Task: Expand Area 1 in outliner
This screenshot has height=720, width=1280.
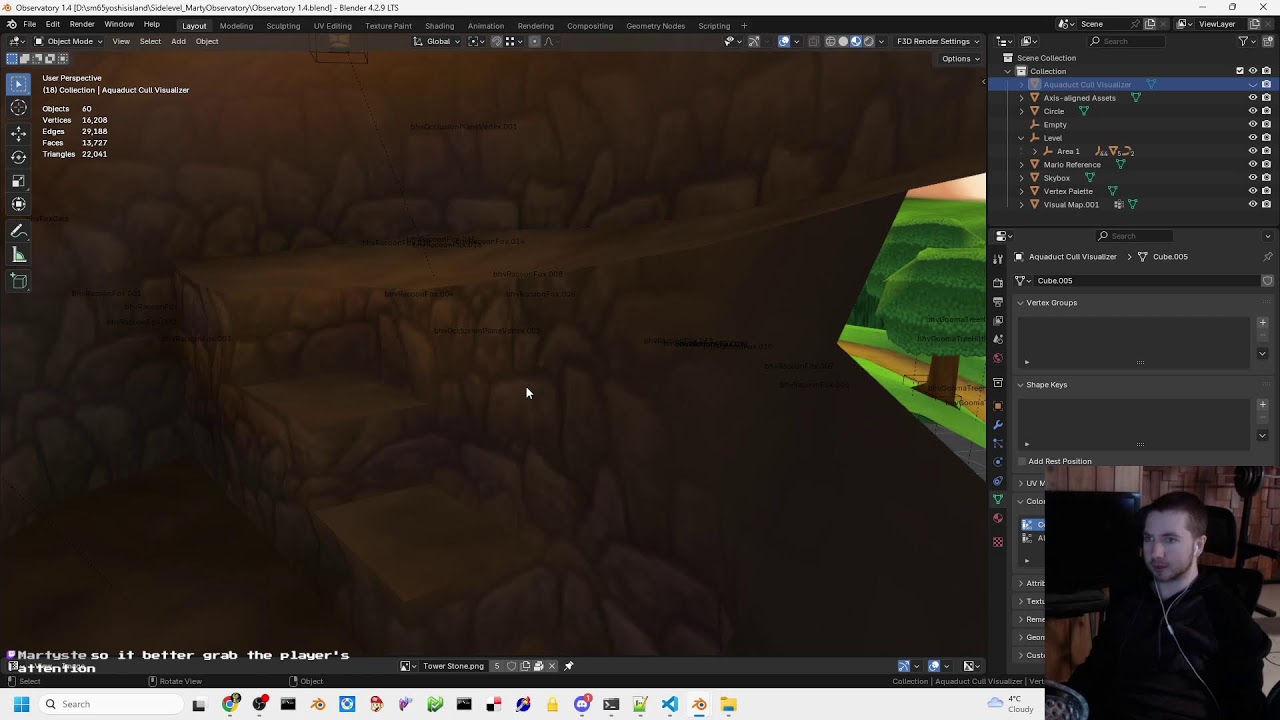Action: tap(1034, 151)
